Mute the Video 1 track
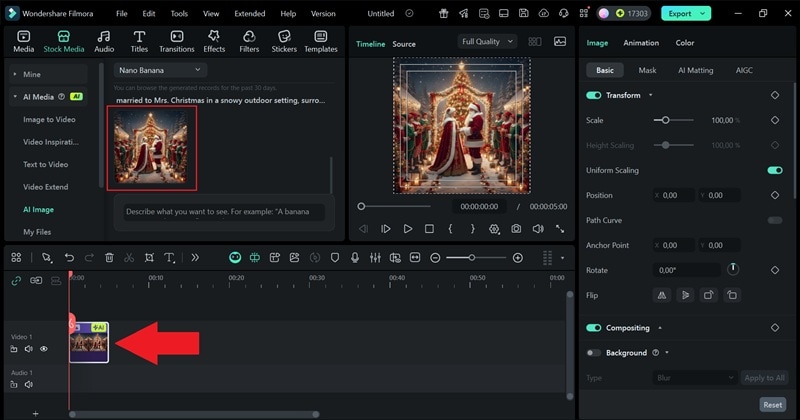Image resolution: width=800 pixels, height=420 pixels. pyautogui.click(x=29, y=349)
